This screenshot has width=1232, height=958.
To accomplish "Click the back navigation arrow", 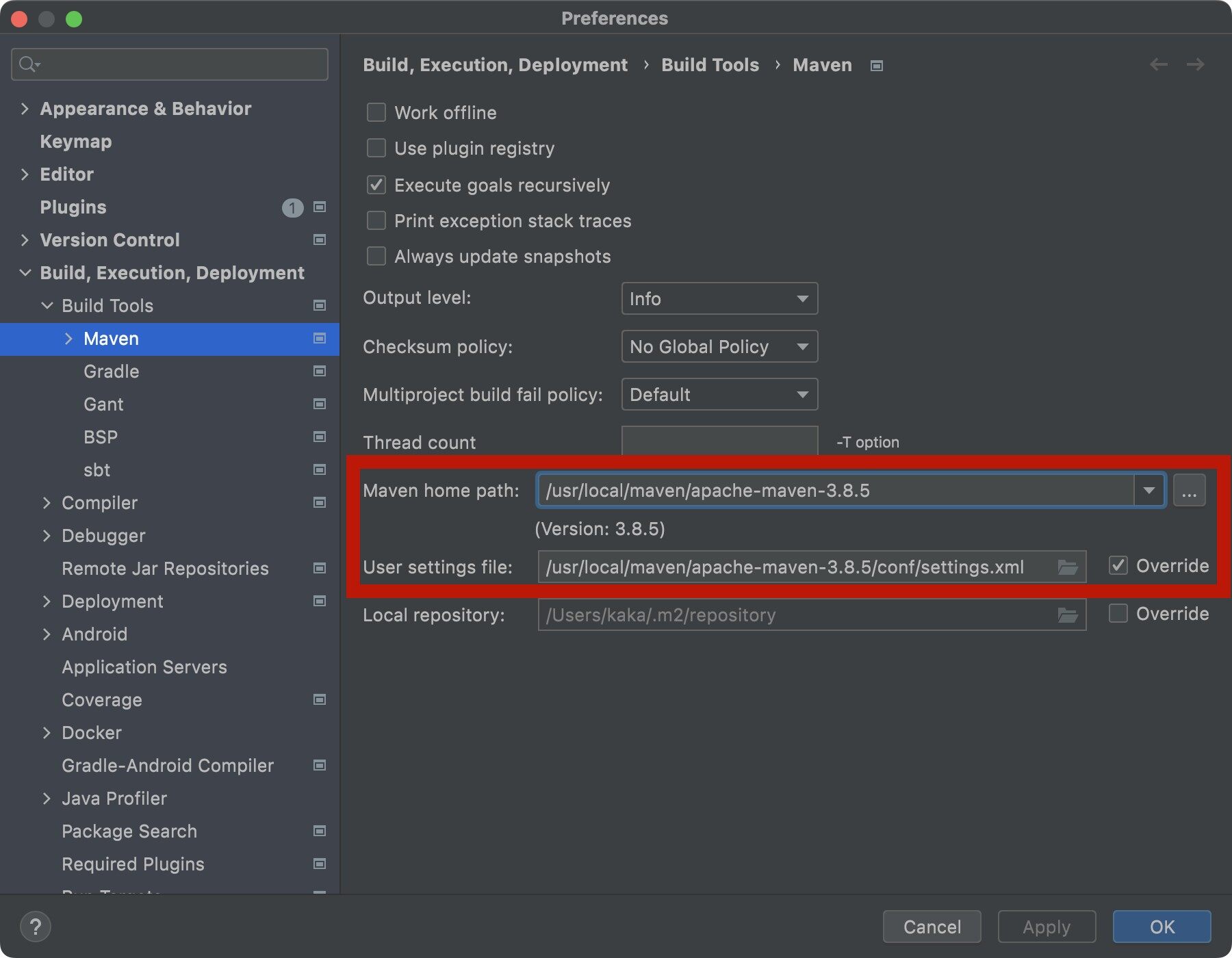I will pos(1159,65).
